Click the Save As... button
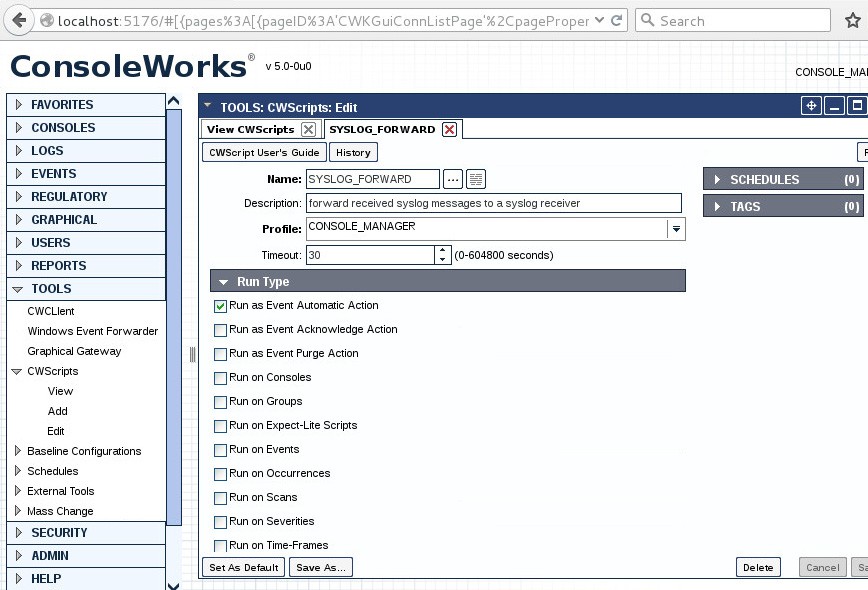Viewport: 868px width, 590px height. click(321, 567)
